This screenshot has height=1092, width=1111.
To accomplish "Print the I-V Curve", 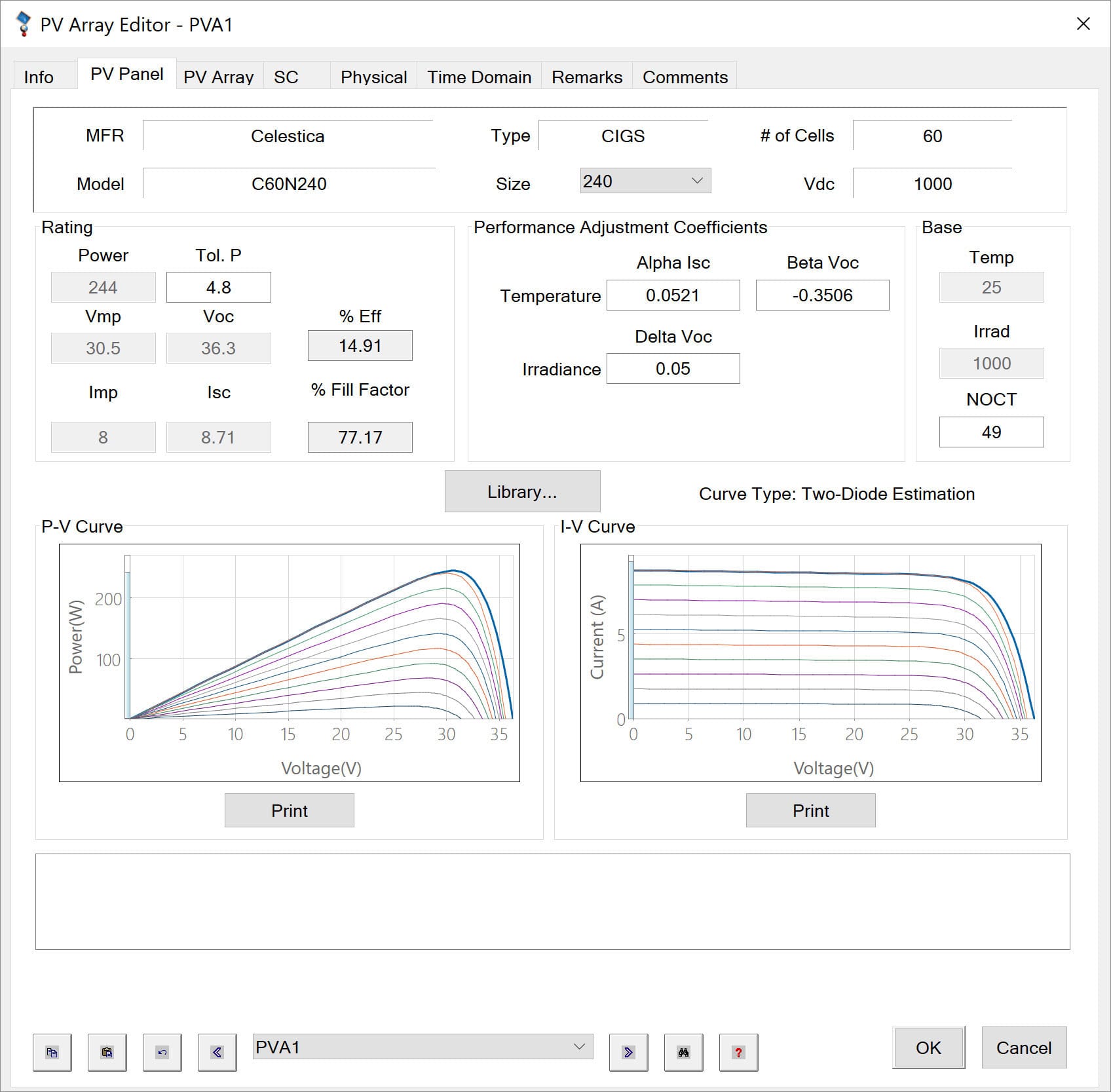I will pyautogui.click(x=810, y=810).
